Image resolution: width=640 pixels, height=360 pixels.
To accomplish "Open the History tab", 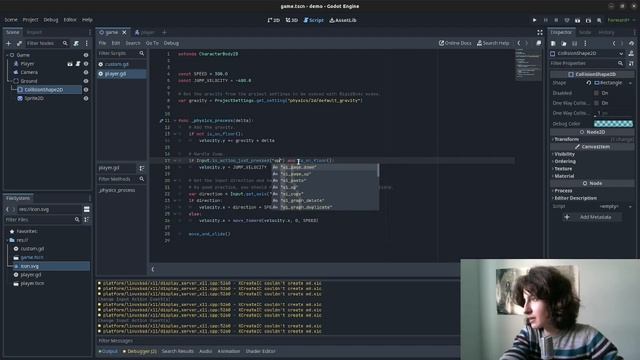I will pyautogui.click(x=606, y=32).
